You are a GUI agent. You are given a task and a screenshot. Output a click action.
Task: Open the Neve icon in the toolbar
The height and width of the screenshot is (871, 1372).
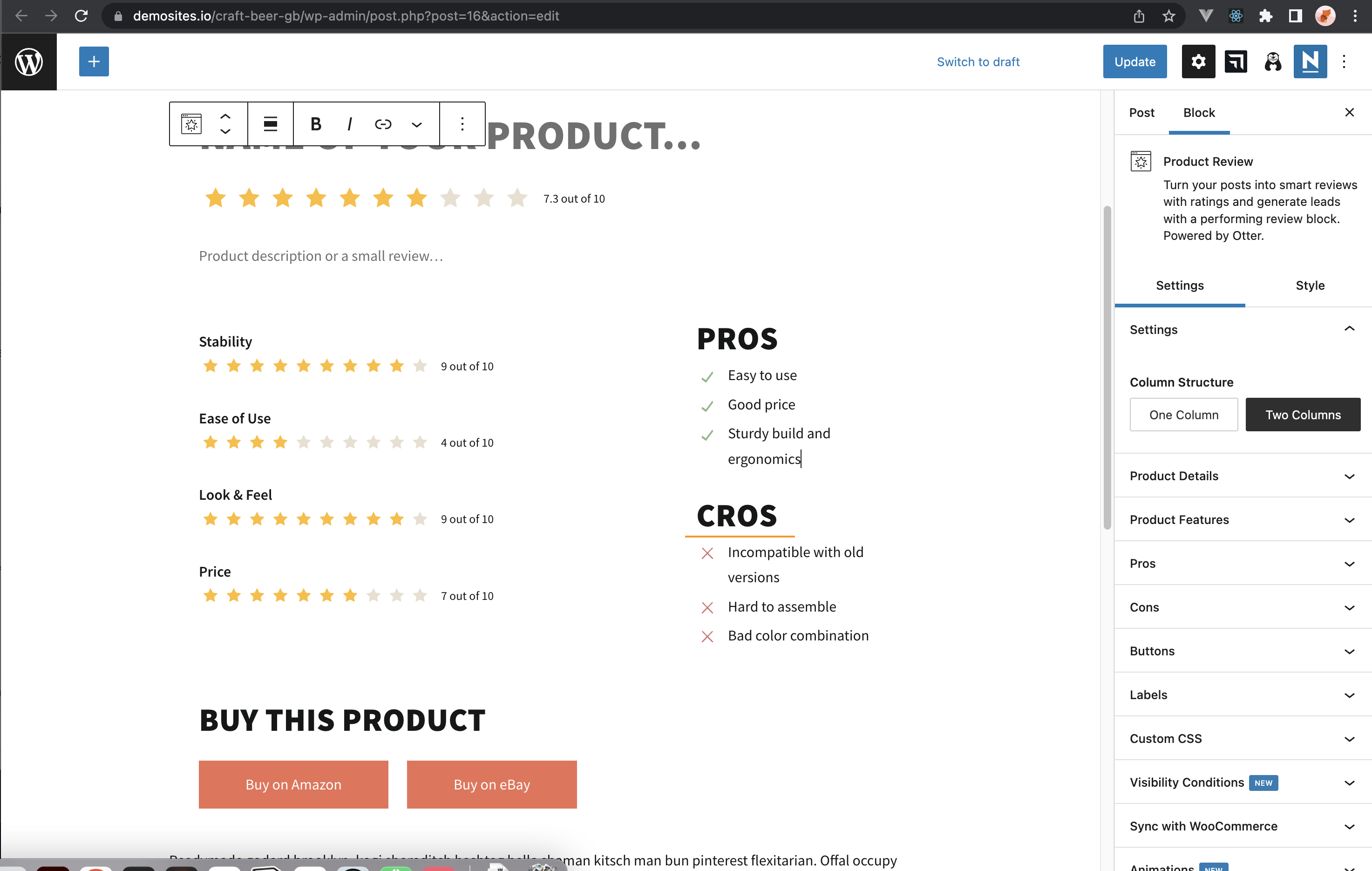point(1311,61)
